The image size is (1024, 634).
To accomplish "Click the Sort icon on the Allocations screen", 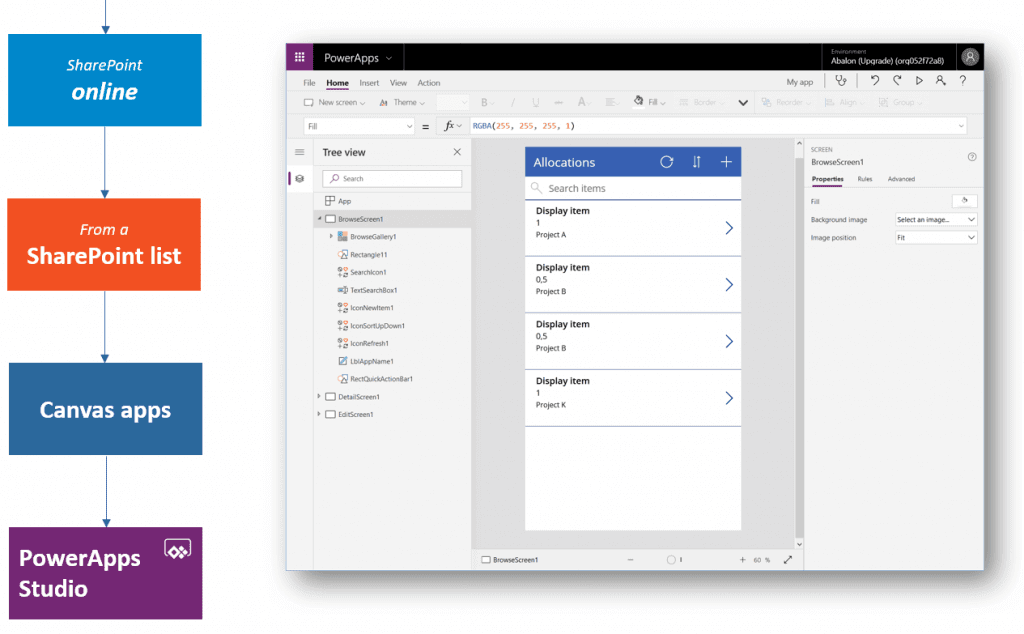I will pyautogui.click(x=697, y=161).
